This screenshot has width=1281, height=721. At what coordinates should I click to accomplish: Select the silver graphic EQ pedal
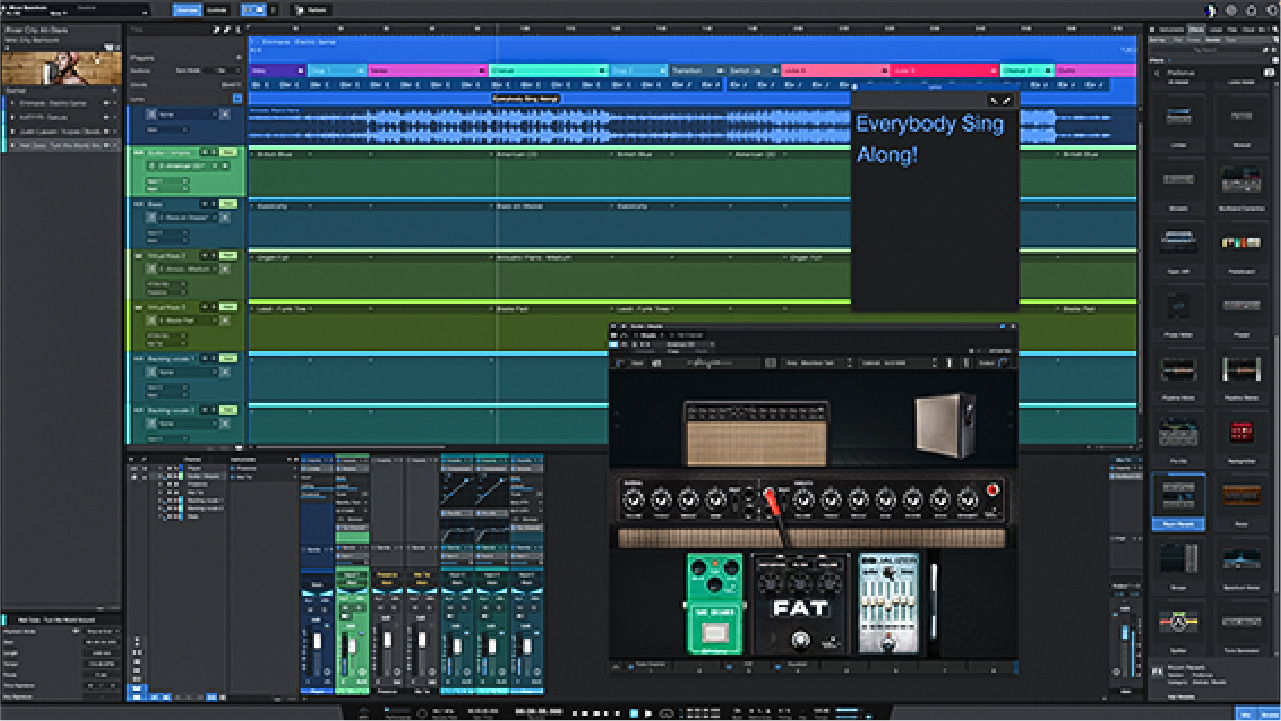pos(889,603)
